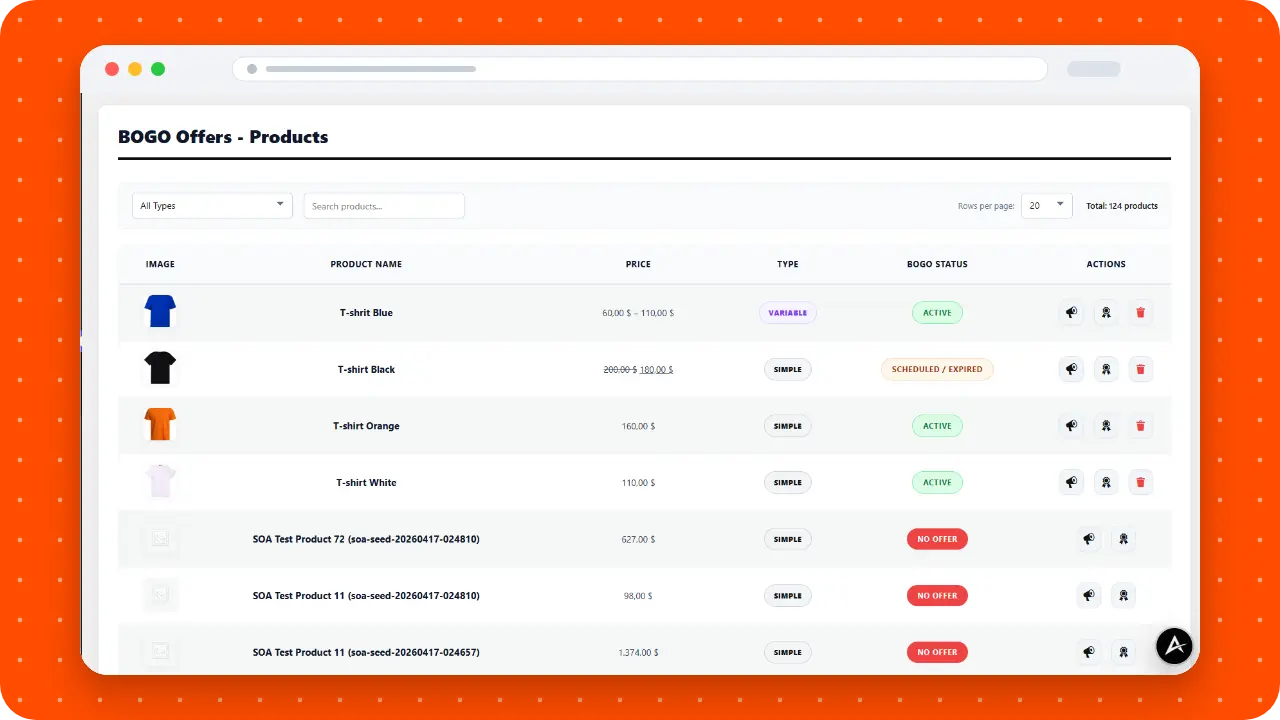Click trash icon in T-shirt White row
Viewport: 1280px width, 720px height.
pyautogui.click(x=1140, y=482)
